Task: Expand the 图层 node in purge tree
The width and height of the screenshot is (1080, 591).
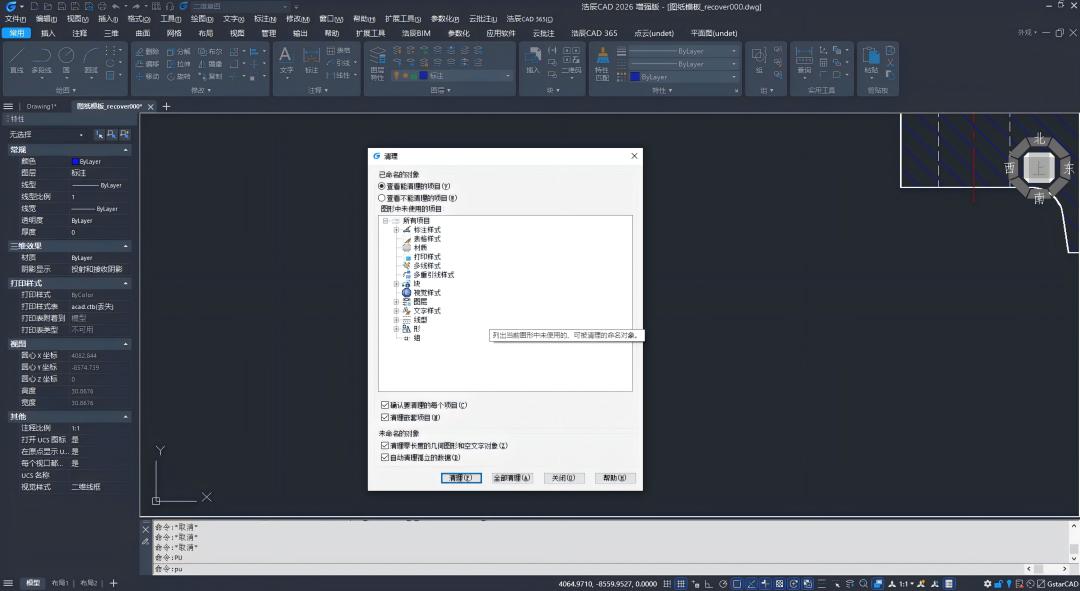Action: (x=396, y=302)
